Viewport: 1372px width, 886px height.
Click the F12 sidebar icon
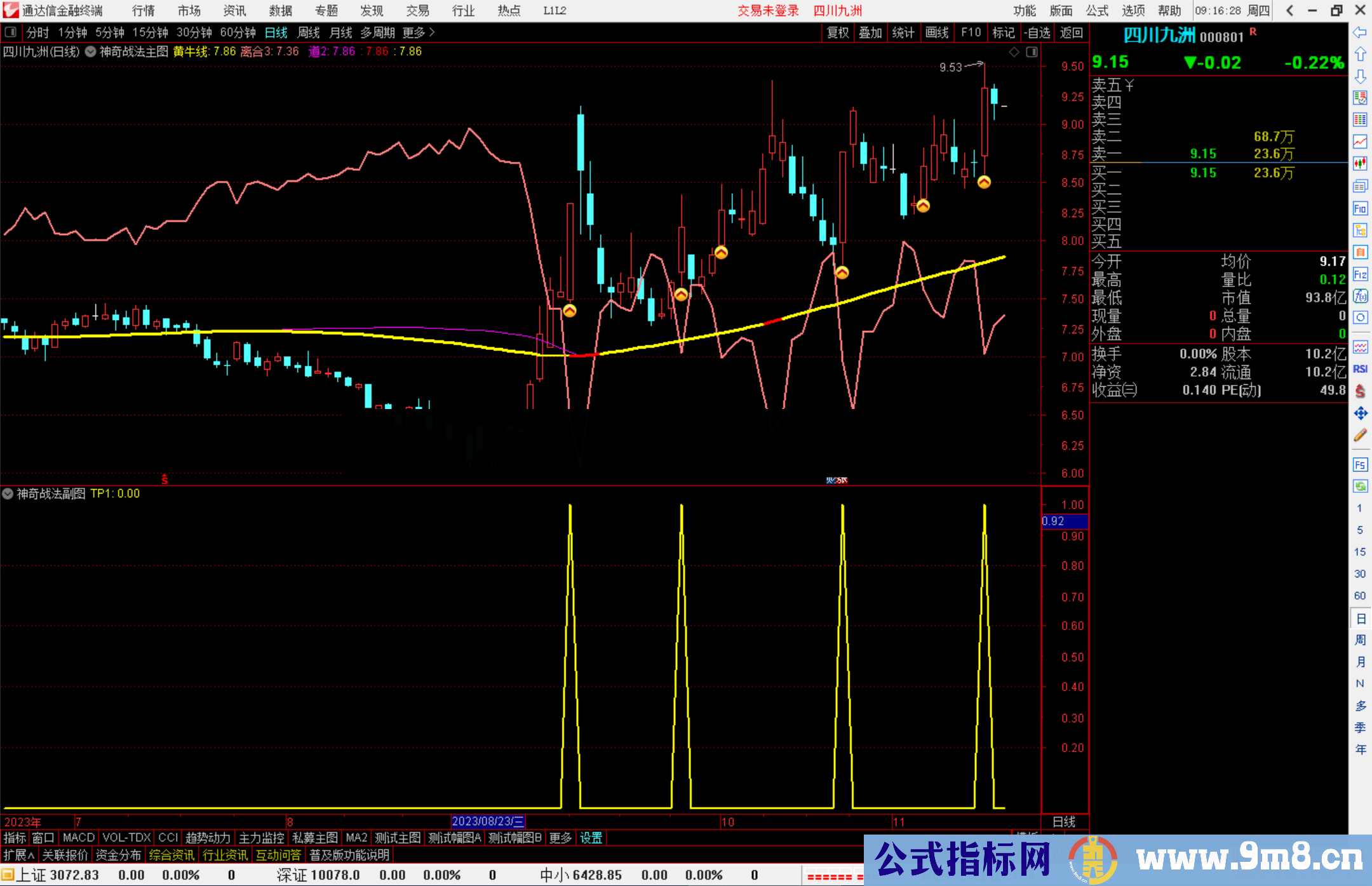point(1360,274)
